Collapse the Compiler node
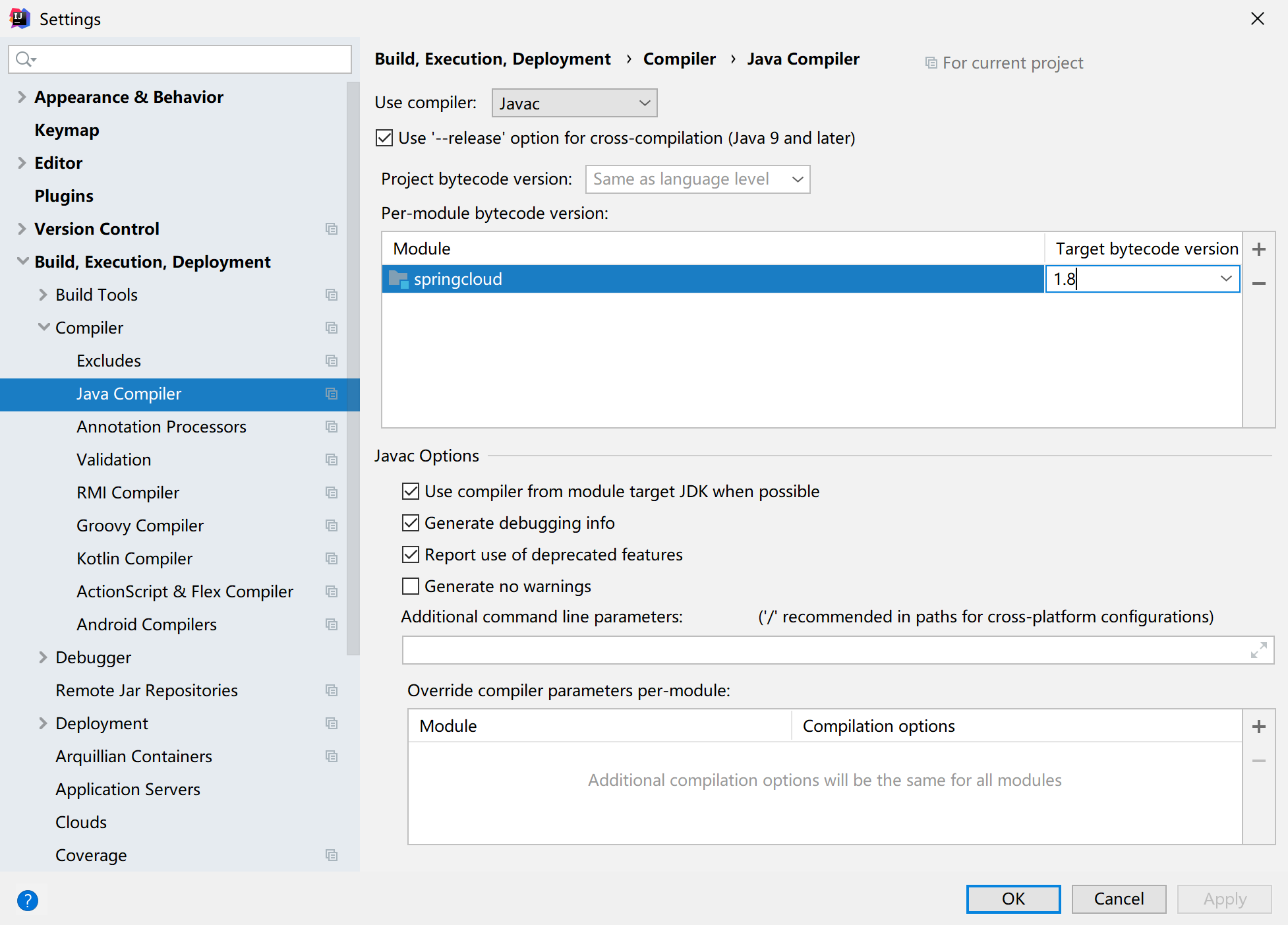Screen dimensions: 1288x925 (44, 328)
